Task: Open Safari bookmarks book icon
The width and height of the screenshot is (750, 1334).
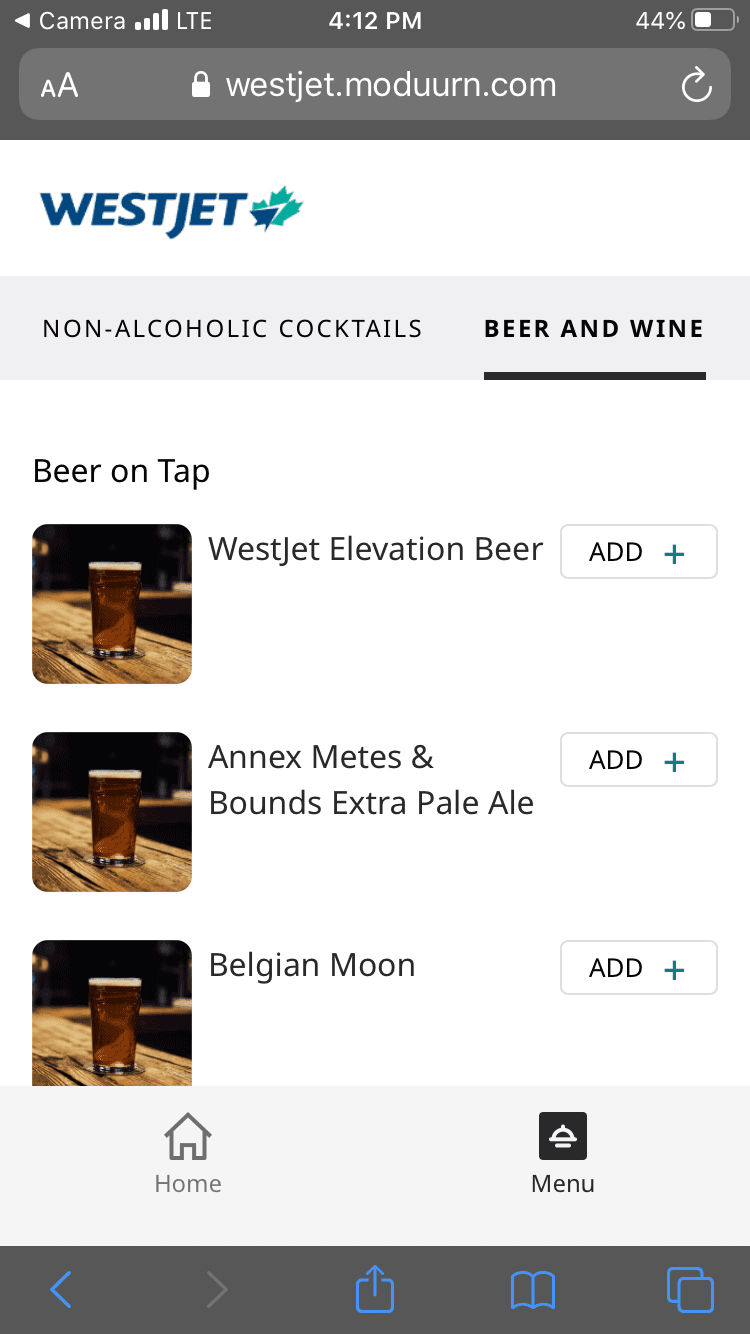Action: tap(532, 1289)
